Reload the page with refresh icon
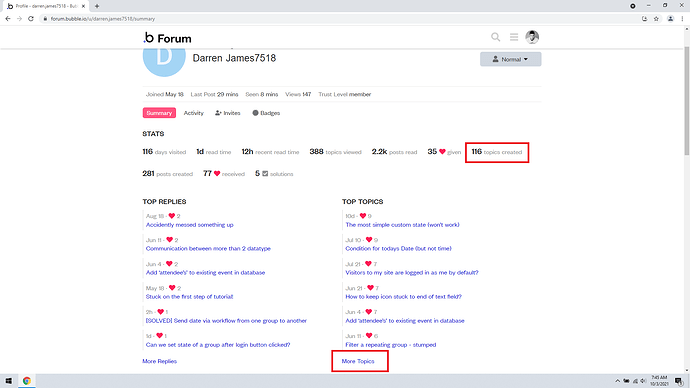 pyautogui.click(x=31, y=19)
